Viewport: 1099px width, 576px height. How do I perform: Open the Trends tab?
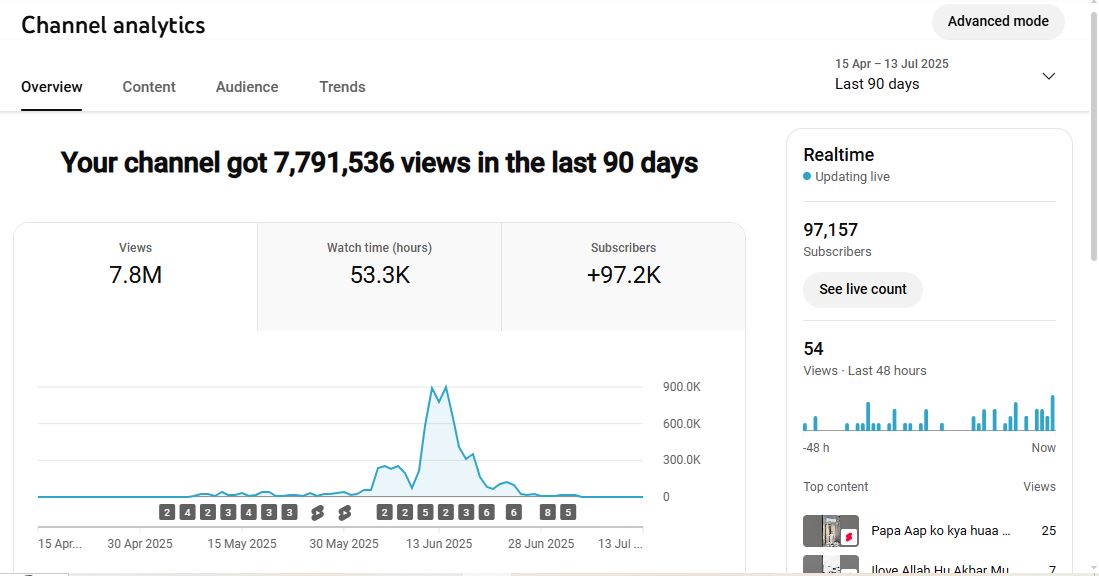[342, 87]
